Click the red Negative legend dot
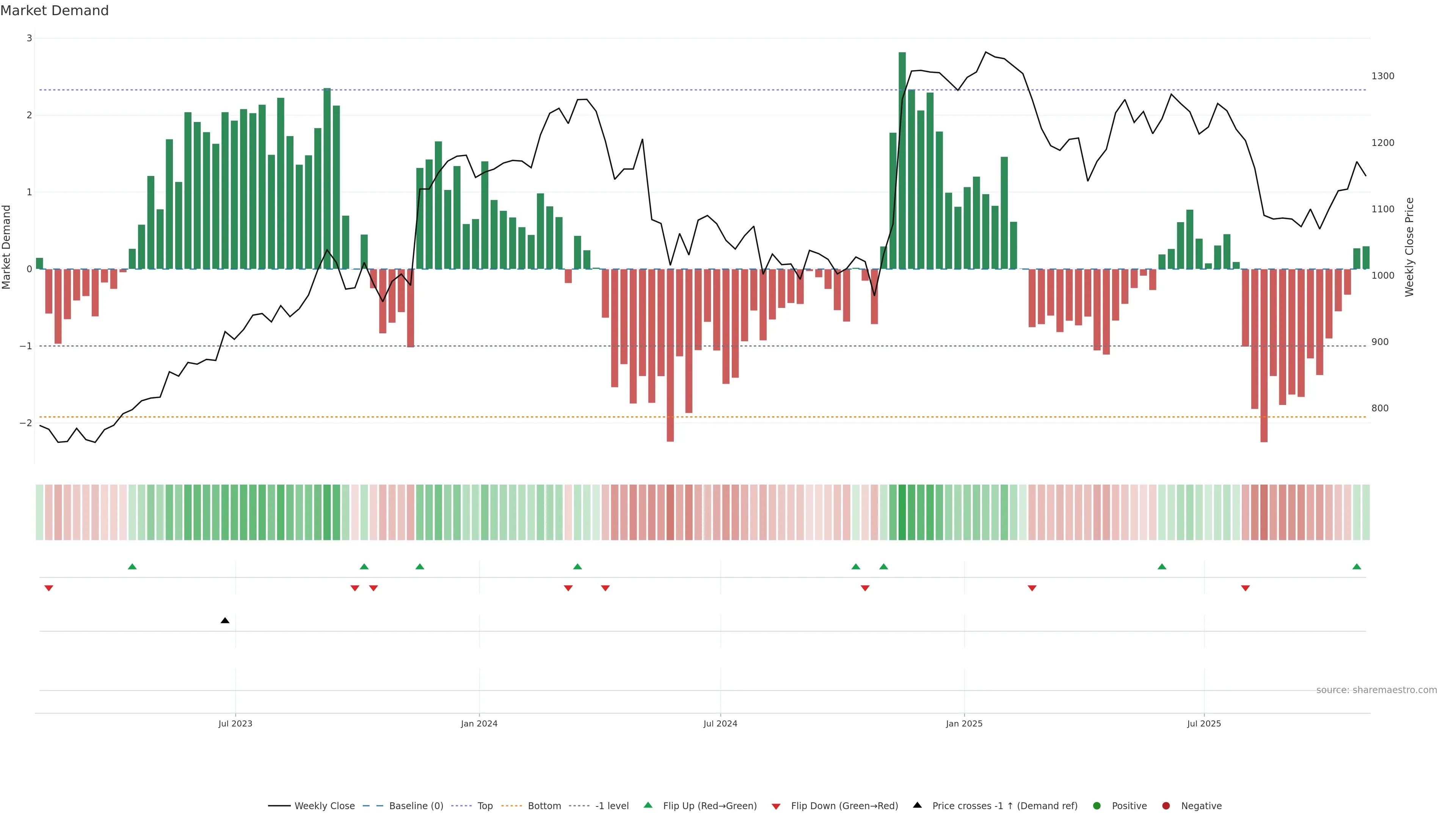 [x=1166, y=805]
